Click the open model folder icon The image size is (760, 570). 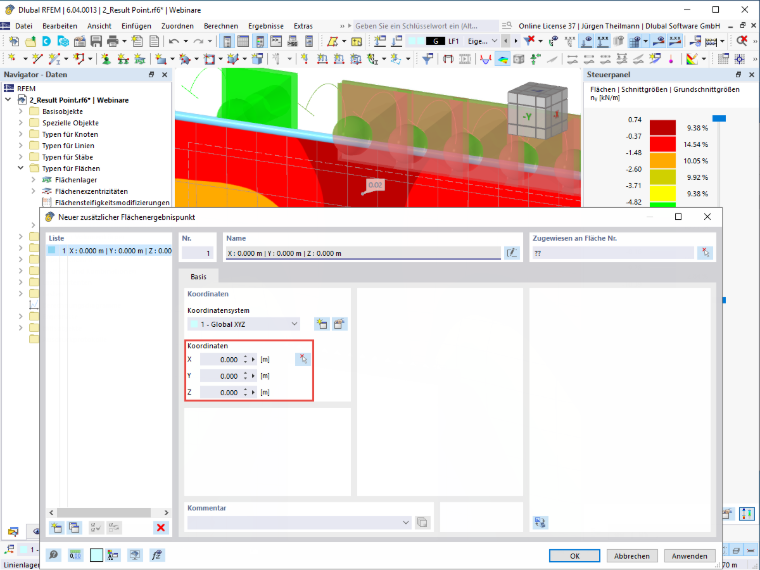tap(30, 42)
